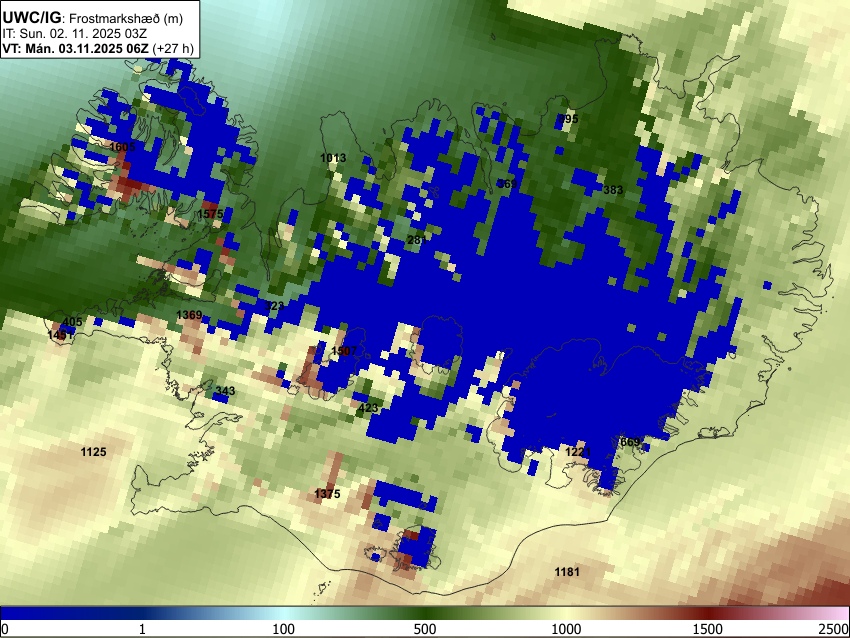Click the "Frostmarkshæð (m)" heading text
850x638 pixels.
coord(126,18)
